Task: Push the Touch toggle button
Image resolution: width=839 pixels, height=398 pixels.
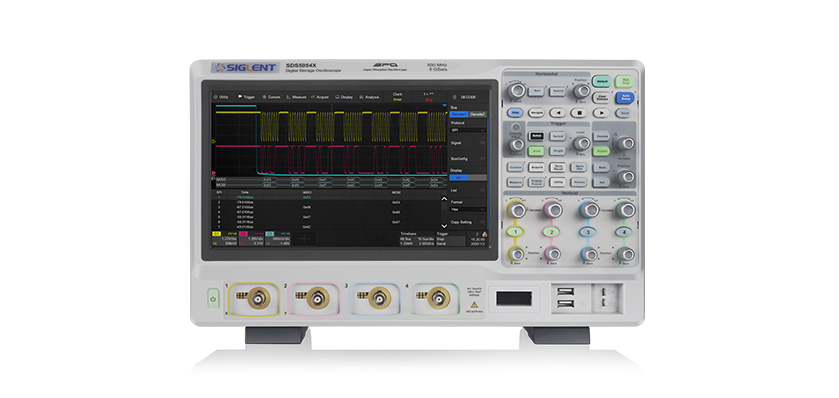Action: pyautogui.click(x=623, y=113)
